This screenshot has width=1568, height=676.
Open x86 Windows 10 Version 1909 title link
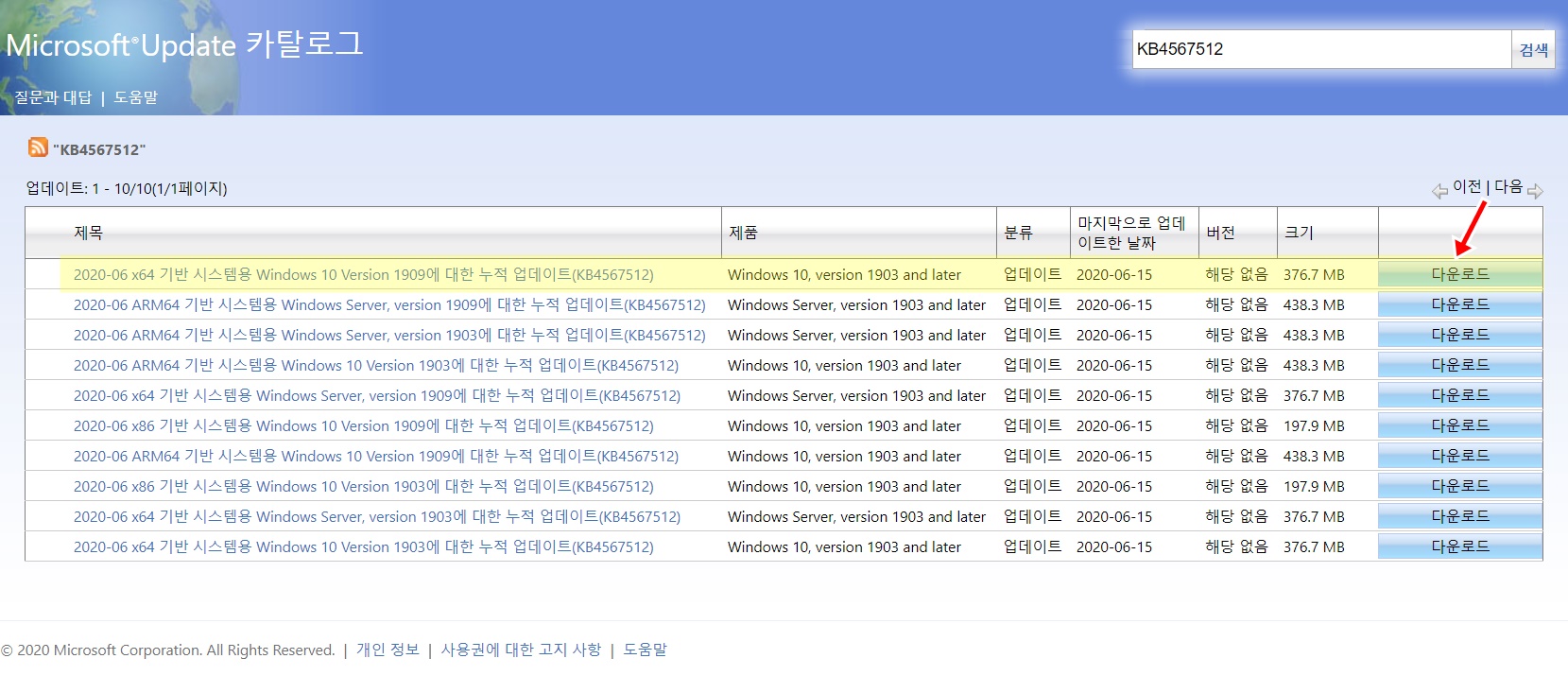tap(364, 425)
